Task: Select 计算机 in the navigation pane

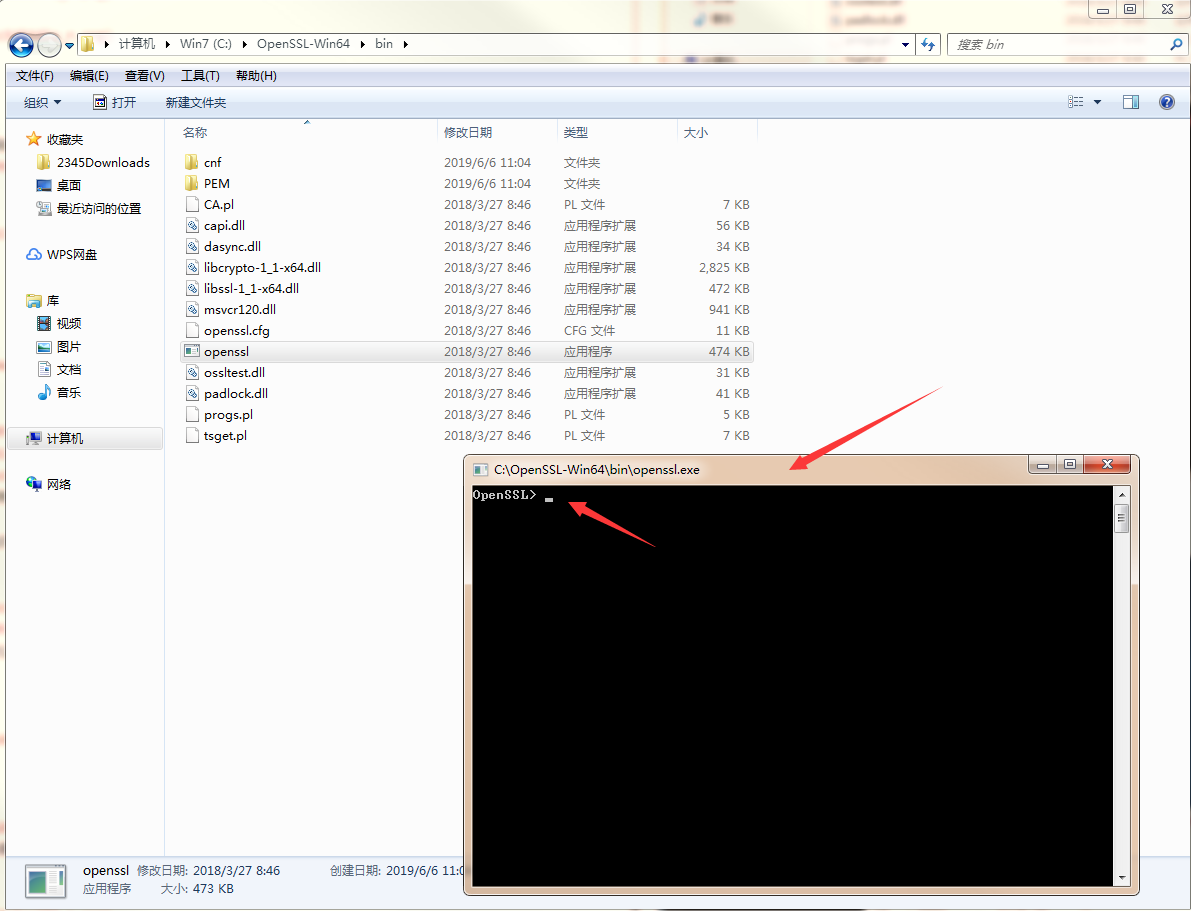Action: [x=65, y=439]
